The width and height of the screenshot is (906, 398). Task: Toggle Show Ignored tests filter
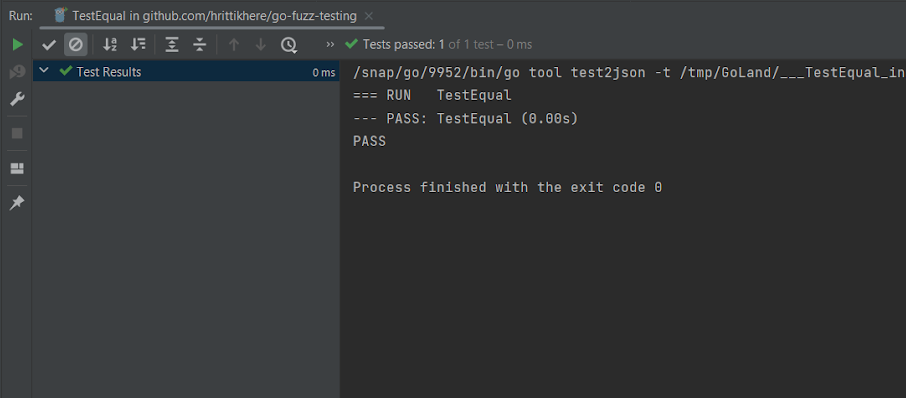pyautogui.click(x=76, y=44)
